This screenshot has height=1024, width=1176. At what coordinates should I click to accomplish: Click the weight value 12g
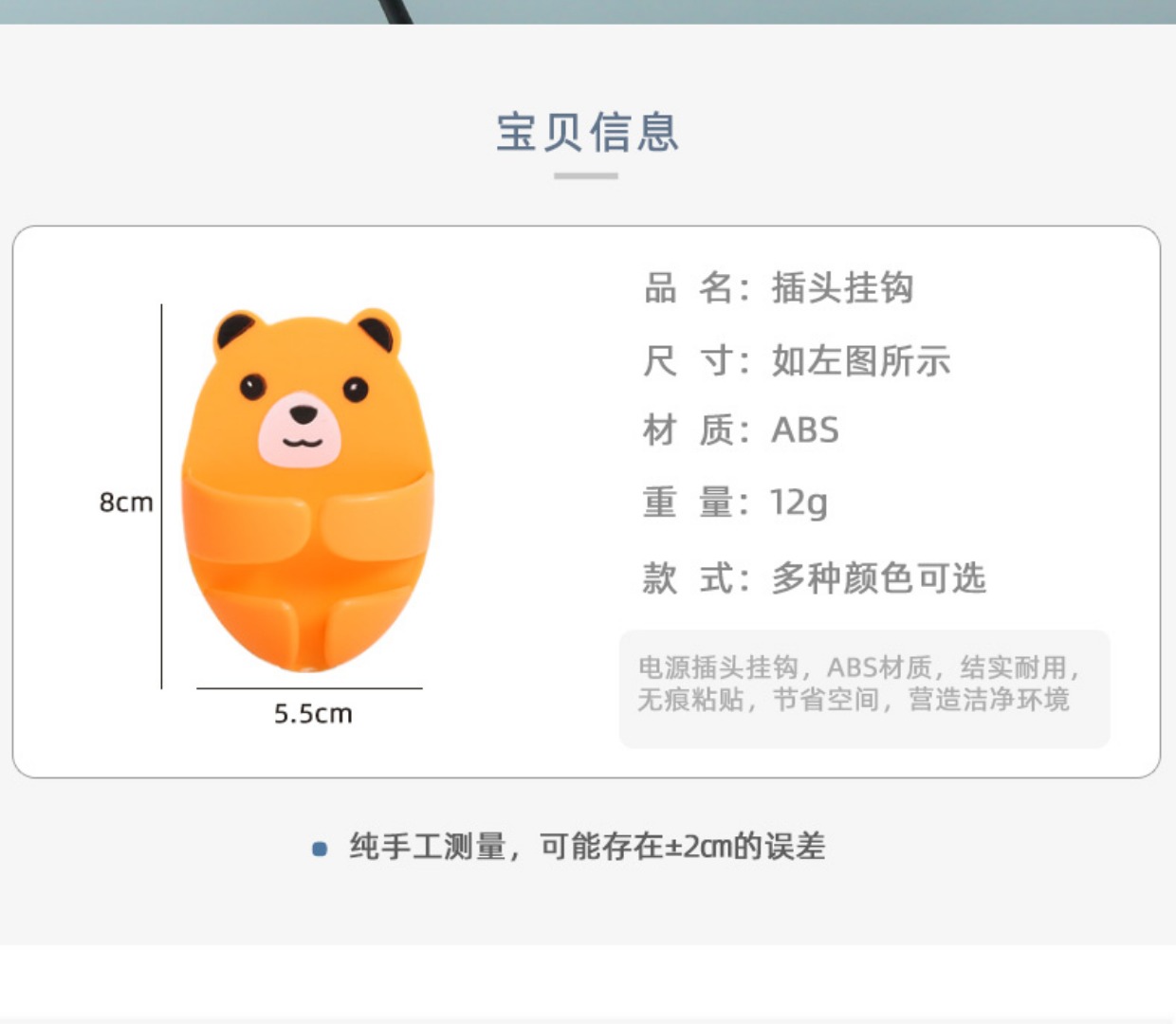click(x=799, y=503)
